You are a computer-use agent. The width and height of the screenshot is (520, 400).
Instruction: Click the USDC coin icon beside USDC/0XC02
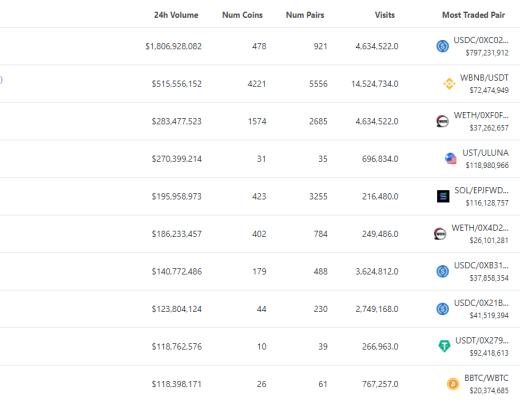pos(442,46)
